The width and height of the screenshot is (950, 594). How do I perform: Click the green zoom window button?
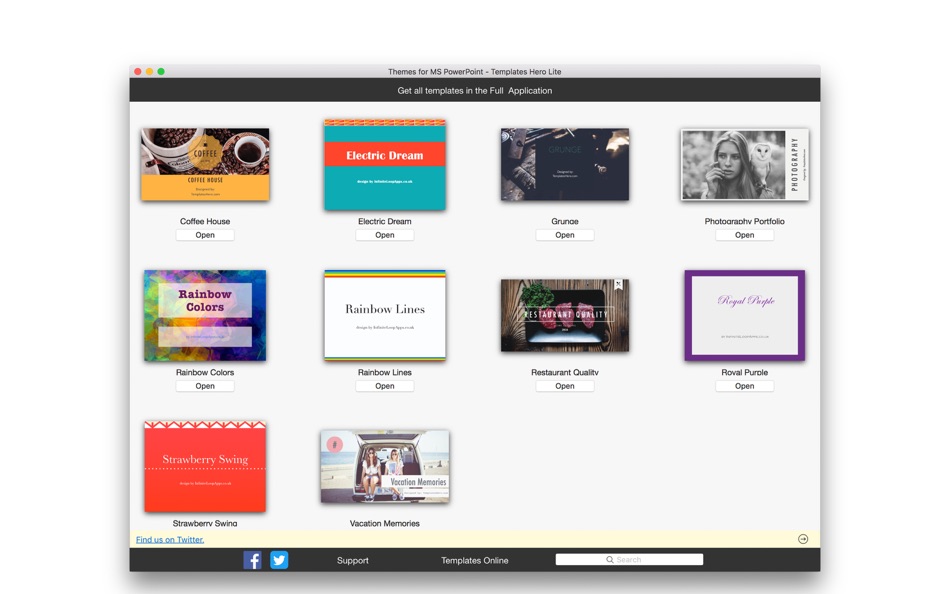point(161,72)
